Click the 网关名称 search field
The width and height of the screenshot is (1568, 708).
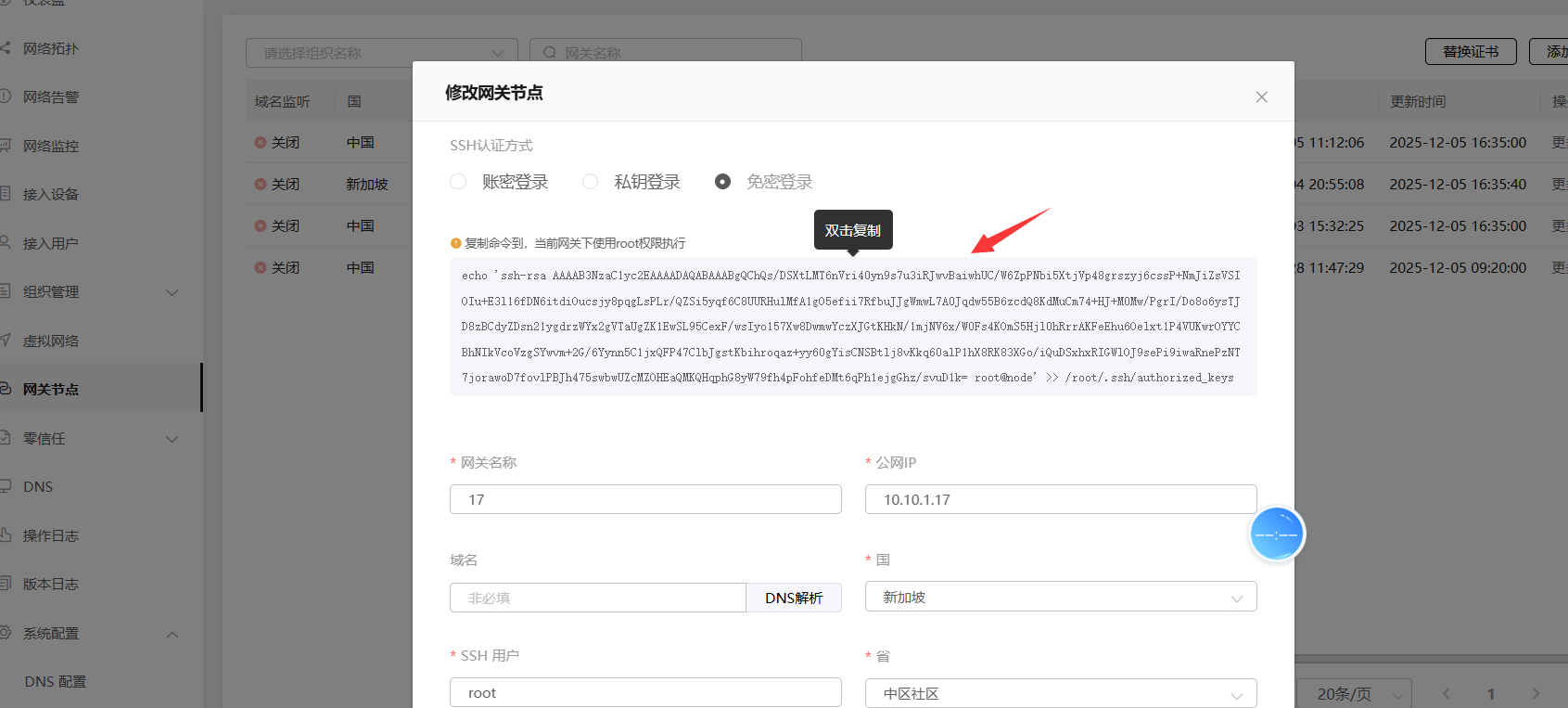(x=665, y=53)
